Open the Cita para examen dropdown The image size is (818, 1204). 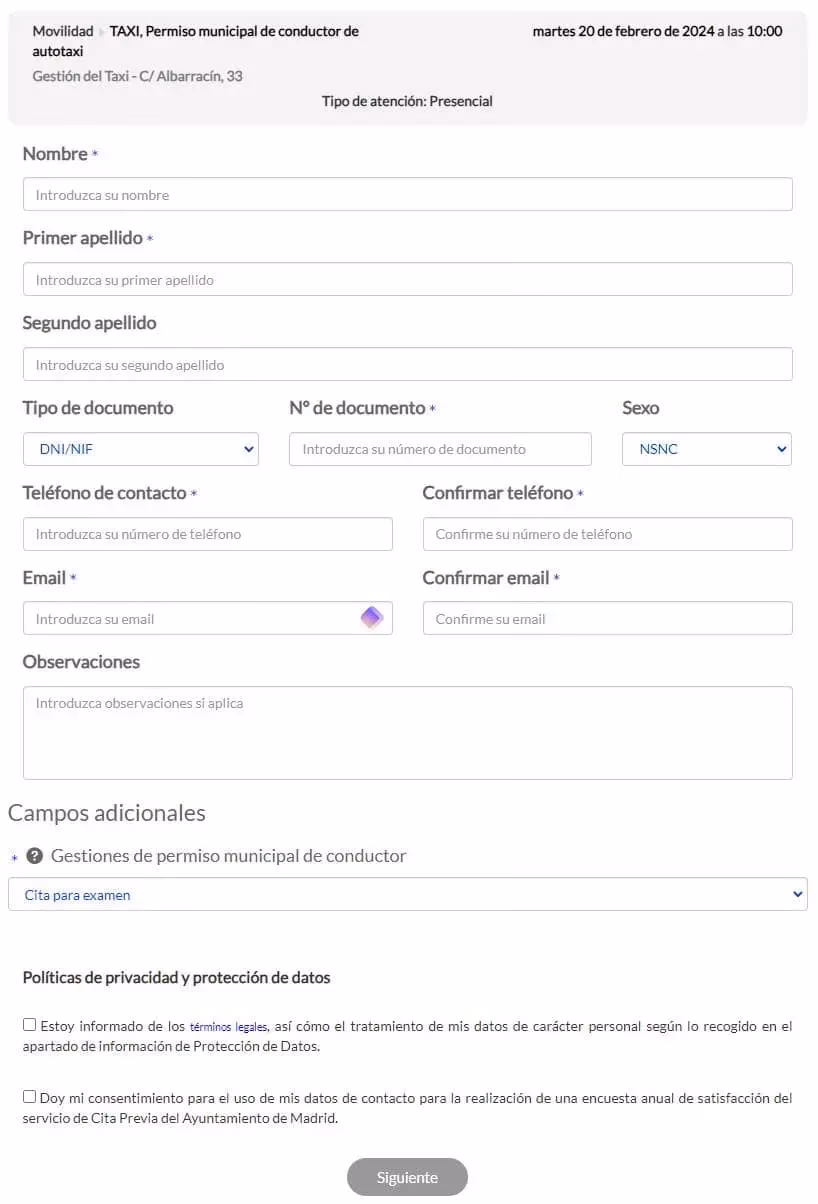(x=408, y=893)
